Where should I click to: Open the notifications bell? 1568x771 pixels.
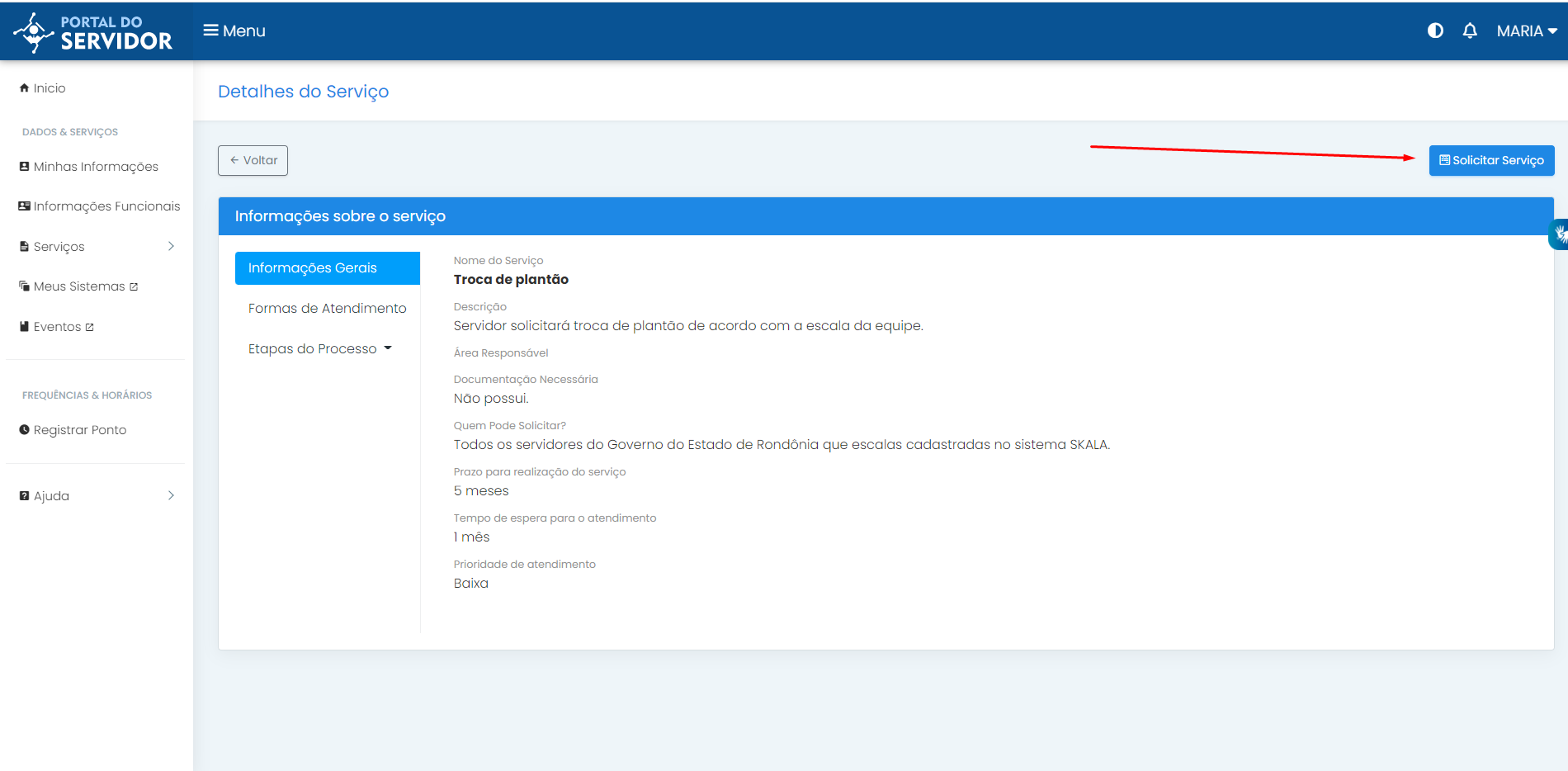[x=1470, y=31]
